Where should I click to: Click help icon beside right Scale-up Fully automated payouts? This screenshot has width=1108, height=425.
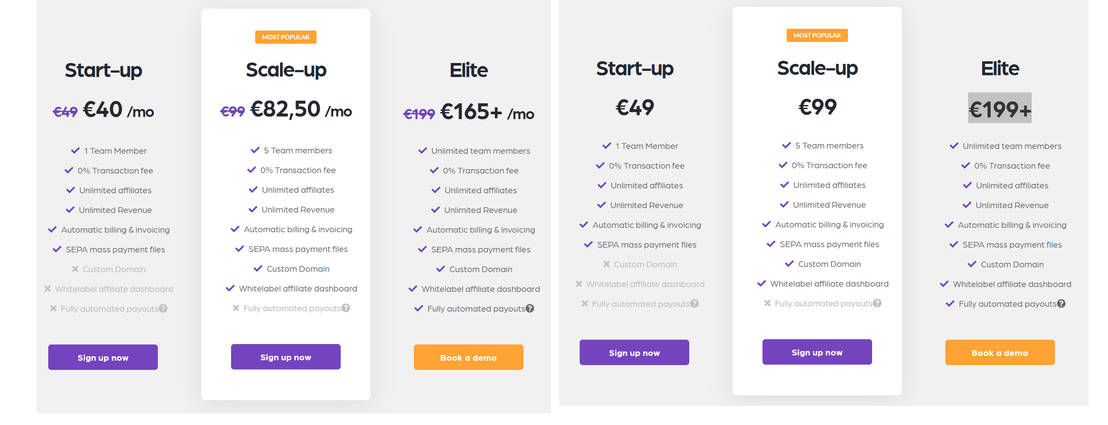click(x=877, y=303)
